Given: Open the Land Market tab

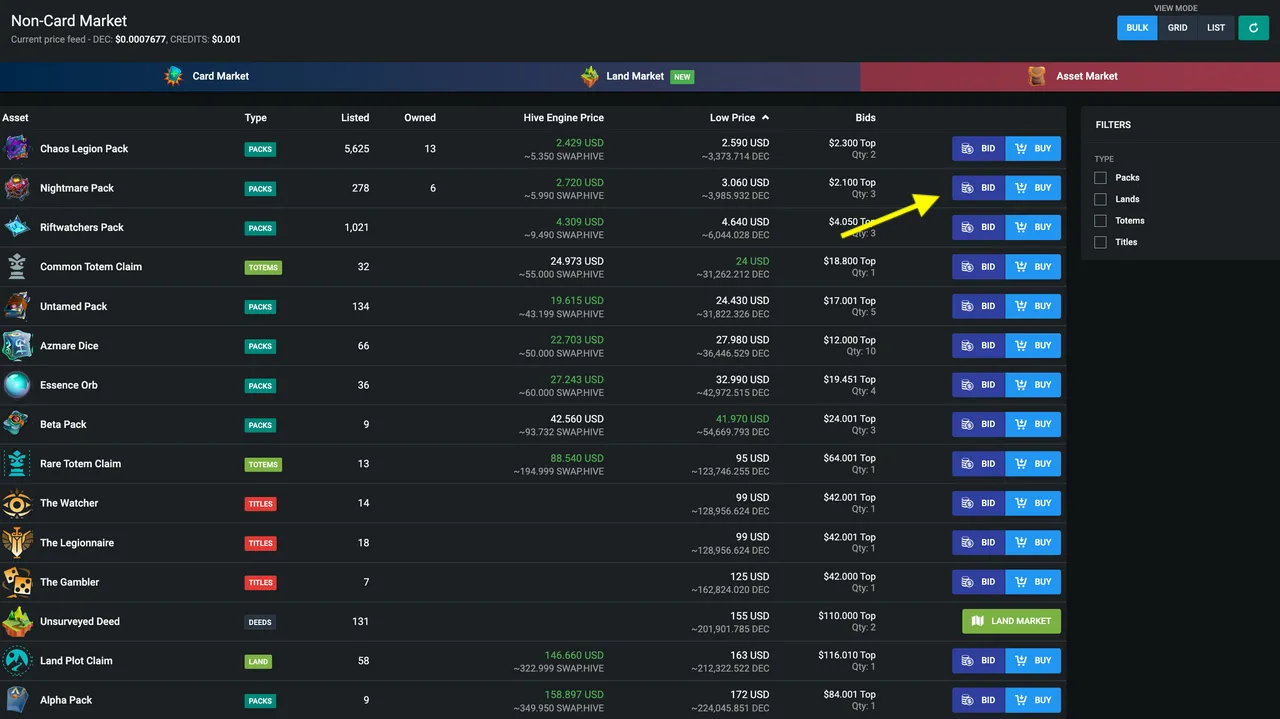Looking at the screenshot, I should point(637,76).
